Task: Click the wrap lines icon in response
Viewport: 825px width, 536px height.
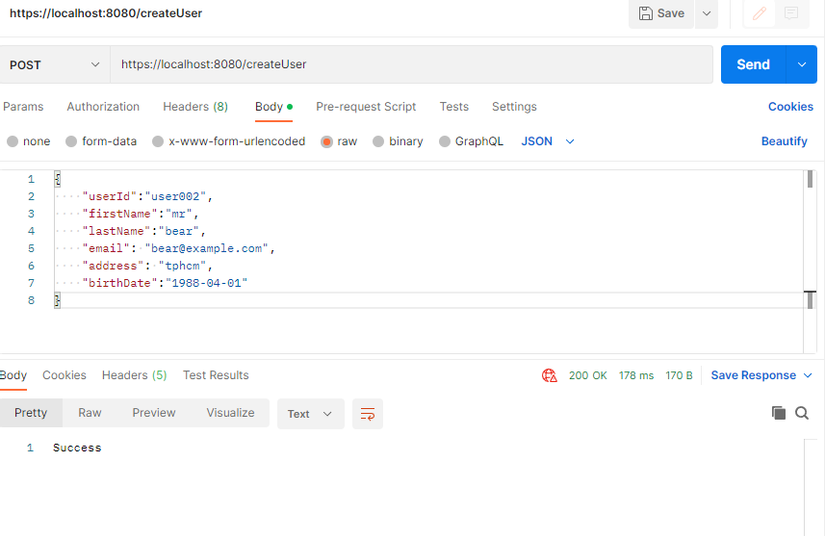Action: pos(368,414)
